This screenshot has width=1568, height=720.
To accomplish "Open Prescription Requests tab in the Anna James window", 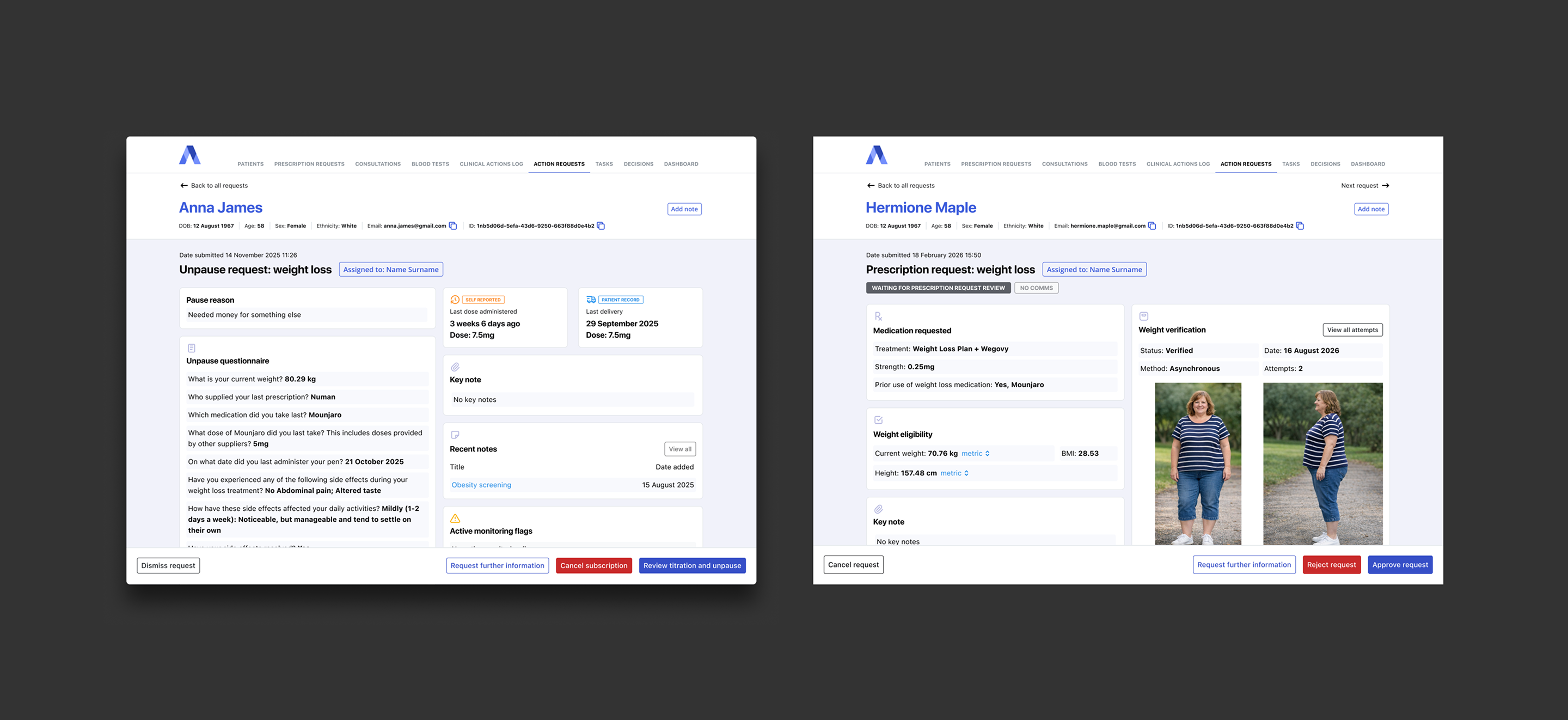I will pos(309,164).
